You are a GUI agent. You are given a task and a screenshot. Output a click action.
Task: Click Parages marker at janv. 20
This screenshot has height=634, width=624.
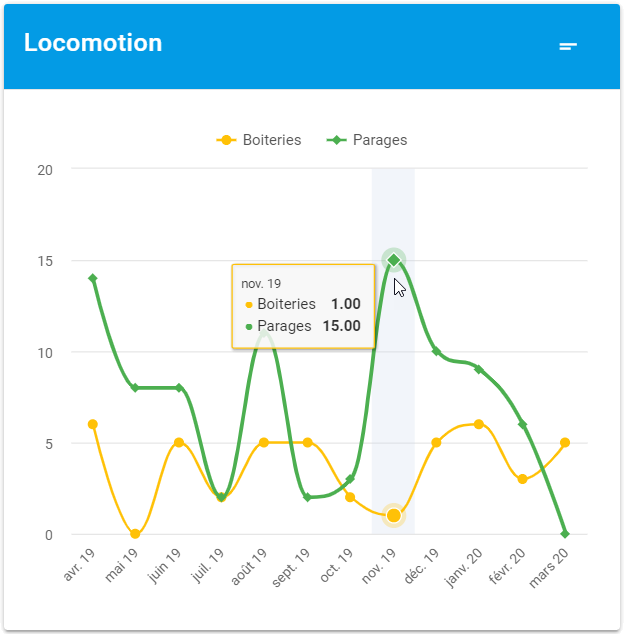coord(479,370)
